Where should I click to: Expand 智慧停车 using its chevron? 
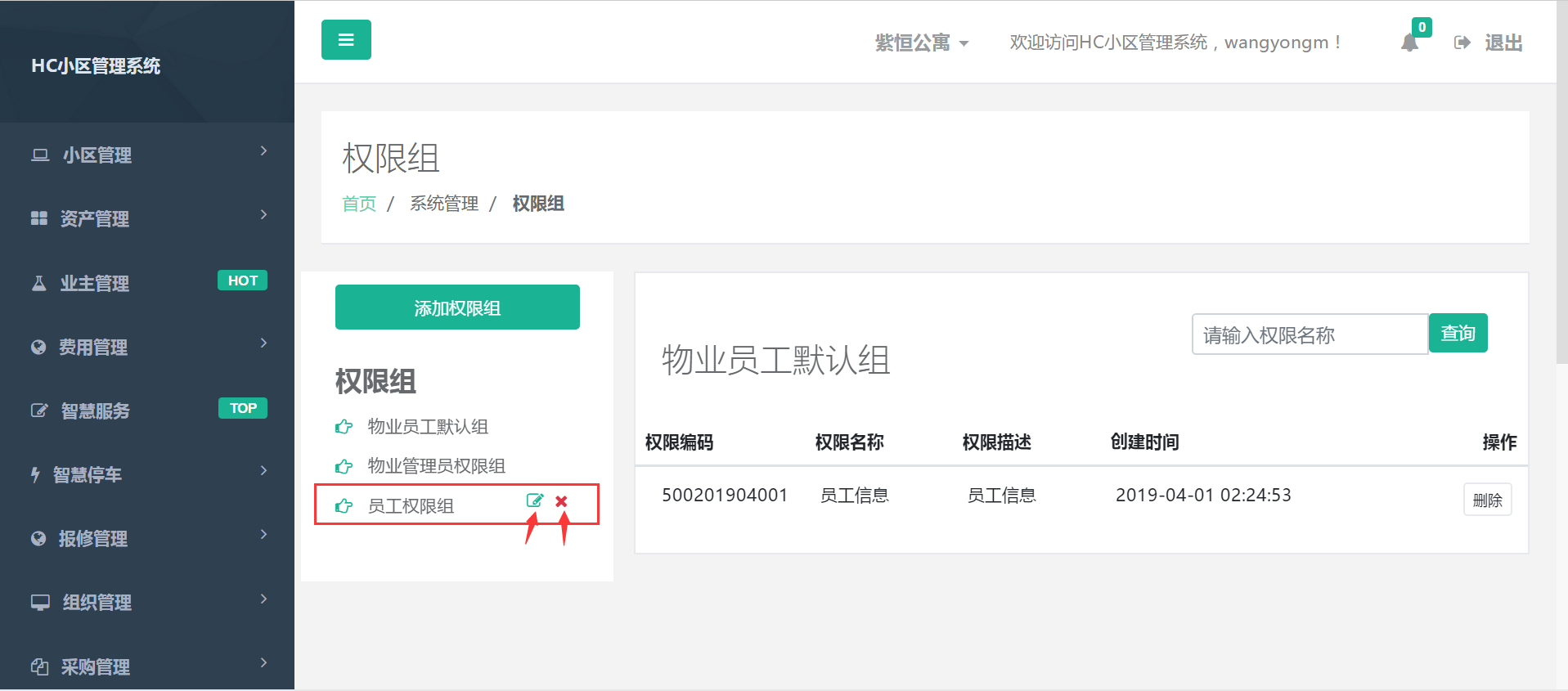pos(263,470)
